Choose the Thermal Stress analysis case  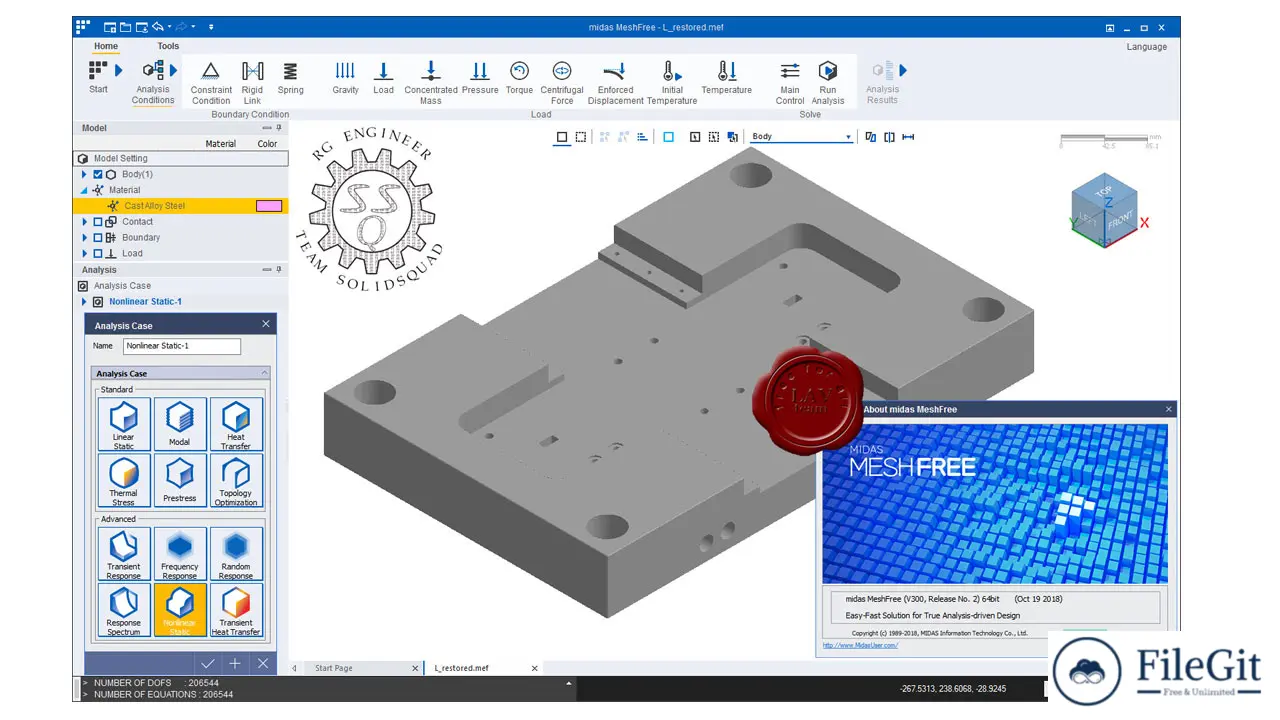click(124, 481)
